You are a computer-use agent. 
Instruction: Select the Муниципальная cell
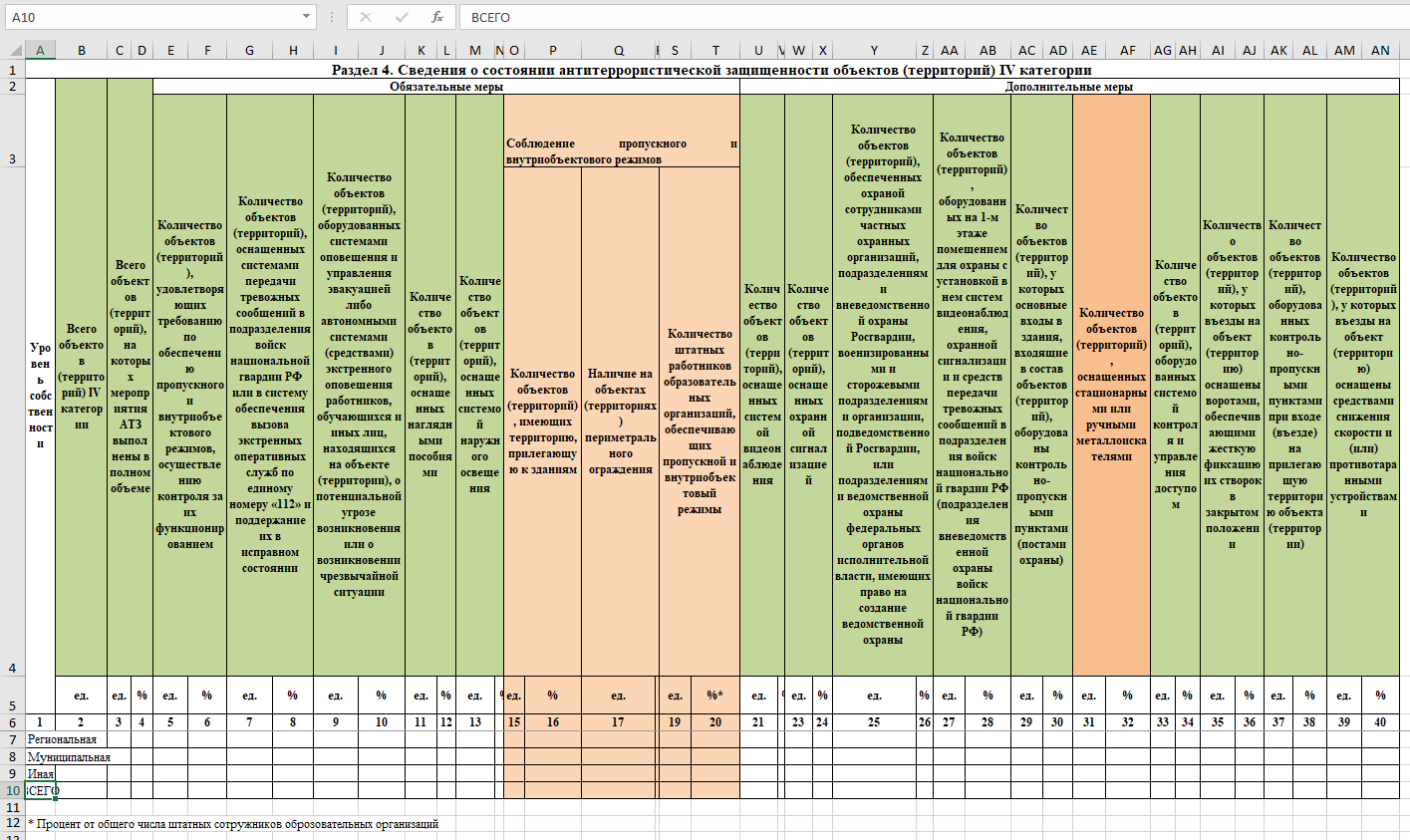(x=68, y=756)
